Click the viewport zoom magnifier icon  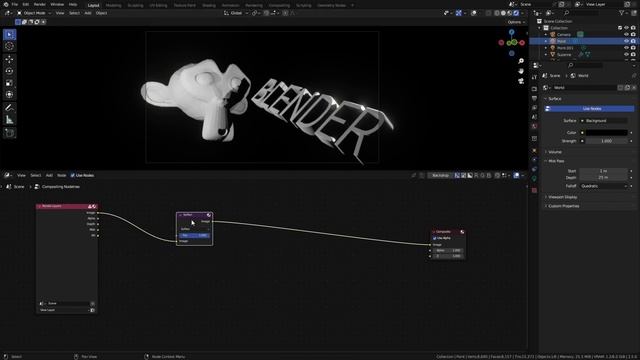(x=521, y=61)
